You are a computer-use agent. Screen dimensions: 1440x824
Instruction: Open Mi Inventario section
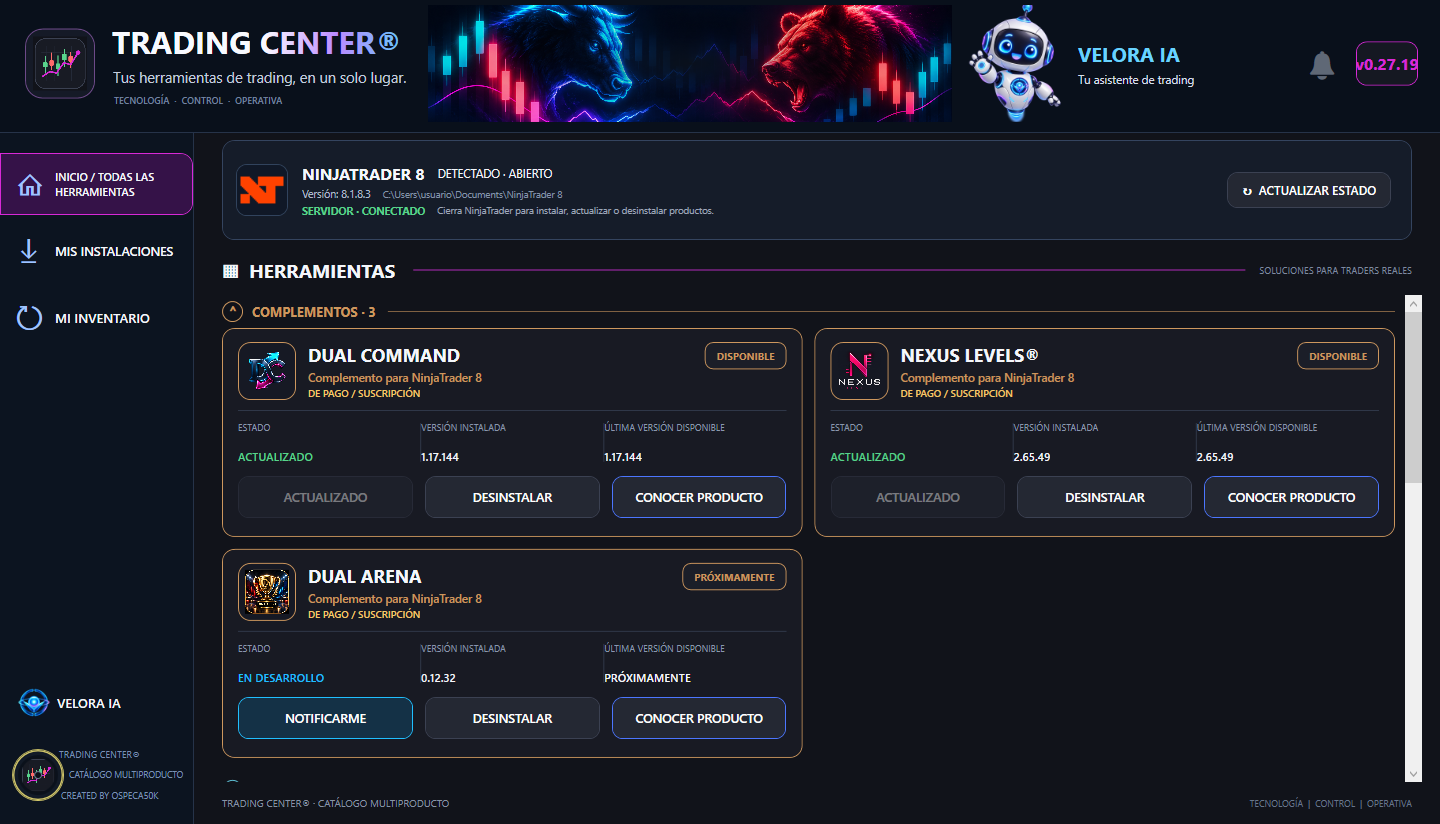(97, 318)
